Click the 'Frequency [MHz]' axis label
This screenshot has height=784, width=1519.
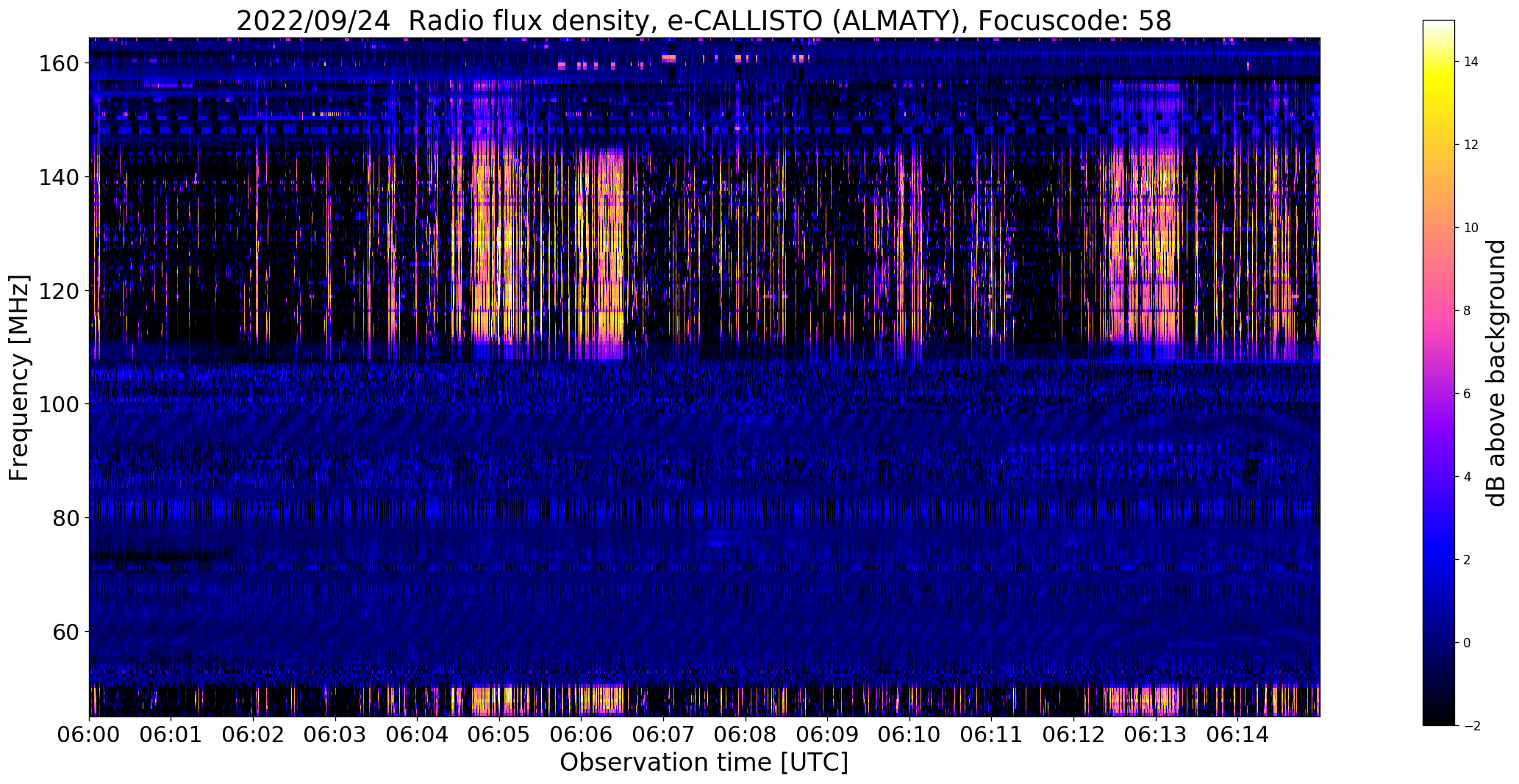(19, 378)
